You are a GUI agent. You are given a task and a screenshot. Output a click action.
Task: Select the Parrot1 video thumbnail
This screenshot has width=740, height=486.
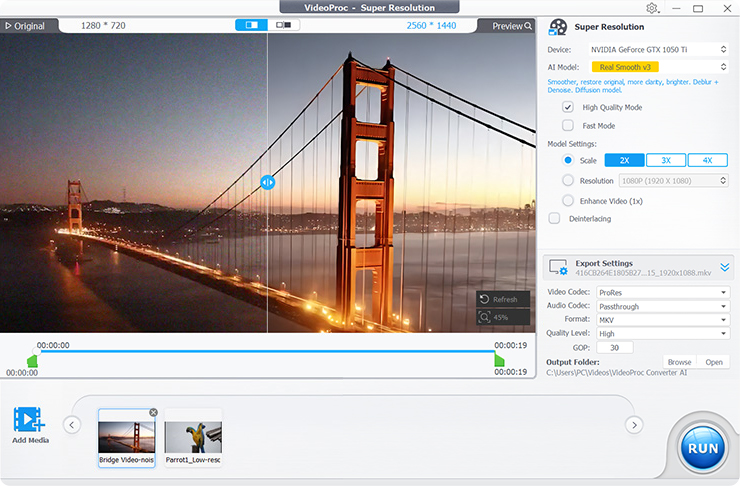tap(193, 437)
